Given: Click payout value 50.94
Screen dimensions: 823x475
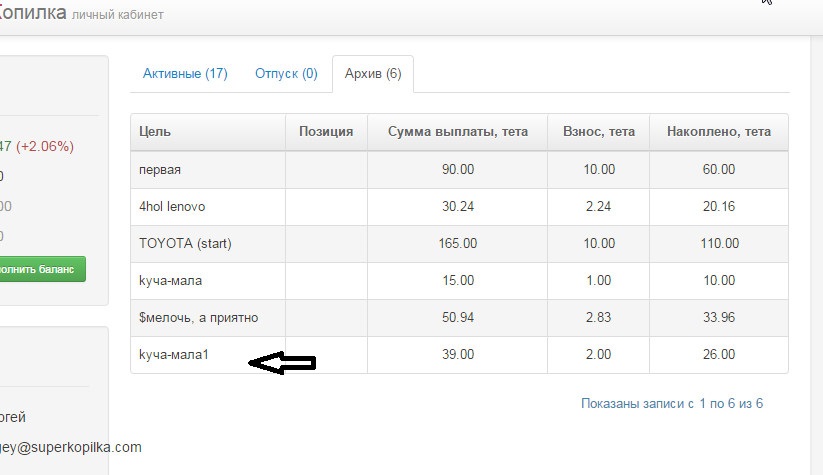Looking at the screenshot, I should [x=458, y=318].
